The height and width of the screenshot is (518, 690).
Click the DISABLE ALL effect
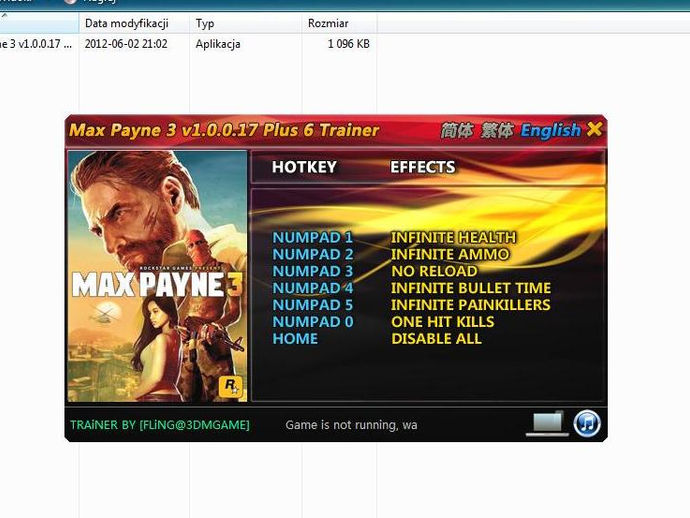pos(436,338)
